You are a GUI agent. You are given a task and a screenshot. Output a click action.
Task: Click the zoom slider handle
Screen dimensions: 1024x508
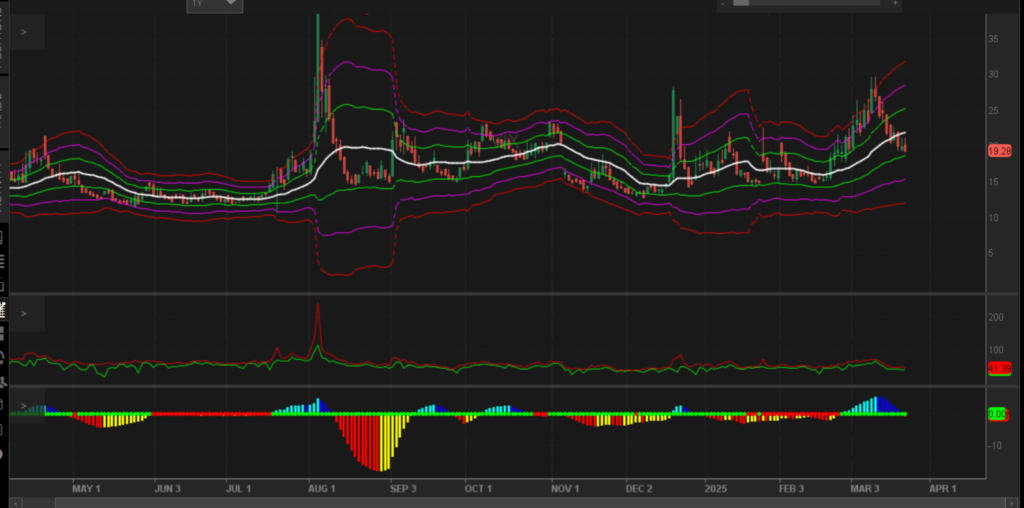[x=741, y=4]
